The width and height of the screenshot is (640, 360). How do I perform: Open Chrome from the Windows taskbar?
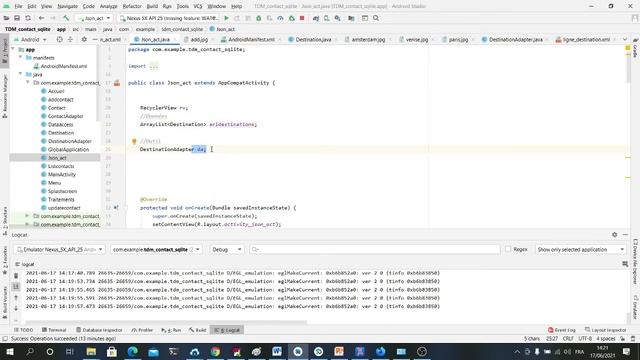215,351
